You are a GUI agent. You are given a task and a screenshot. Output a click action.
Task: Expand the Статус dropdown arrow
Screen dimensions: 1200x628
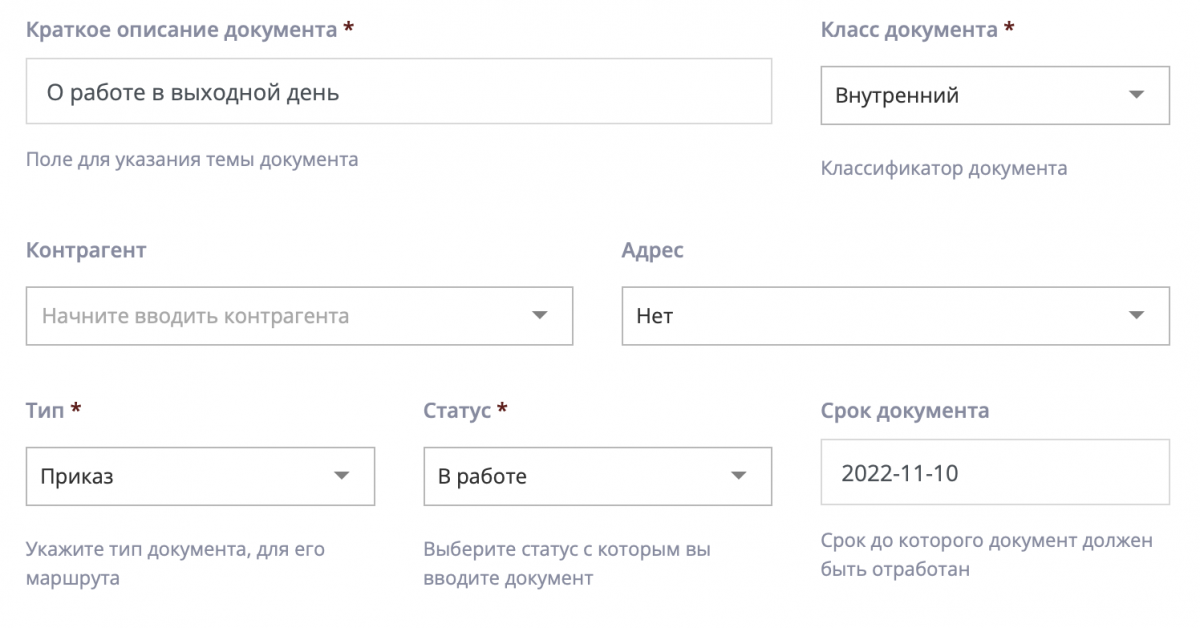tap(738, 476)
